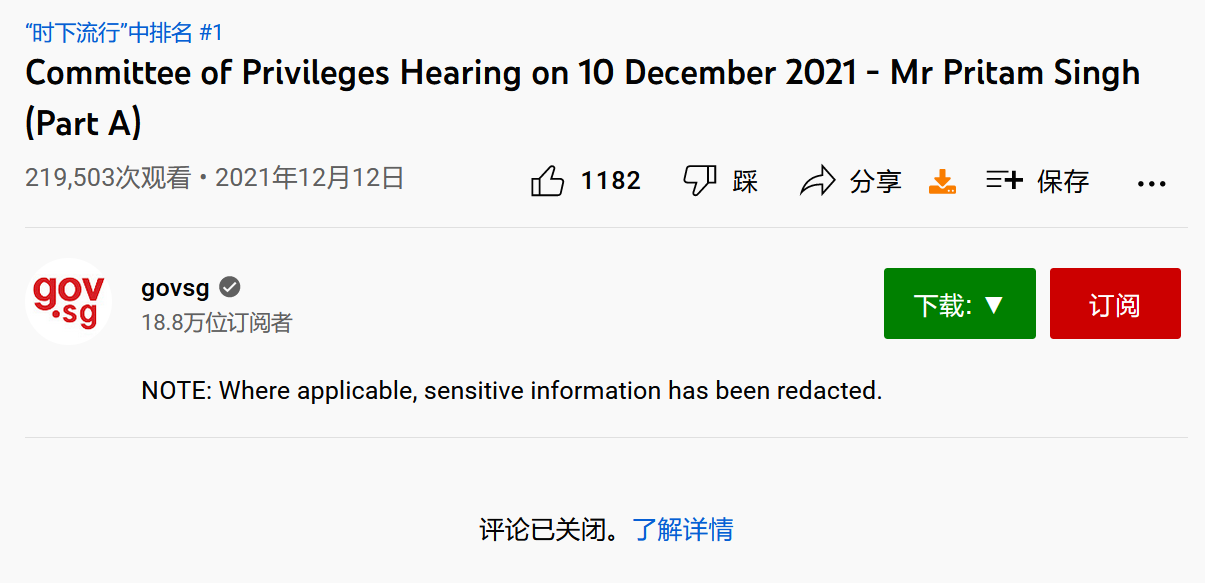
Task: Go to the govsg channel name
Action: click(x=175, y=288)
